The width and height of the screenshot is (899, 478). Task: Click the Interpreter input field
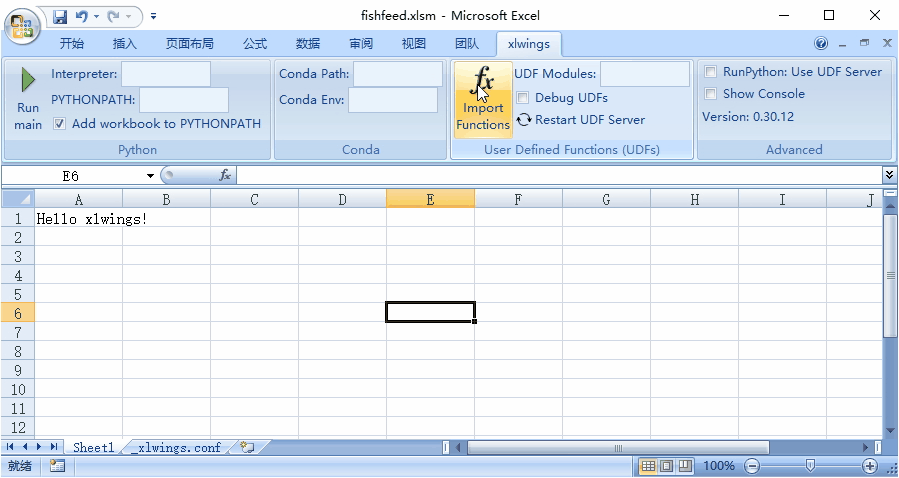tap(166, 74)
